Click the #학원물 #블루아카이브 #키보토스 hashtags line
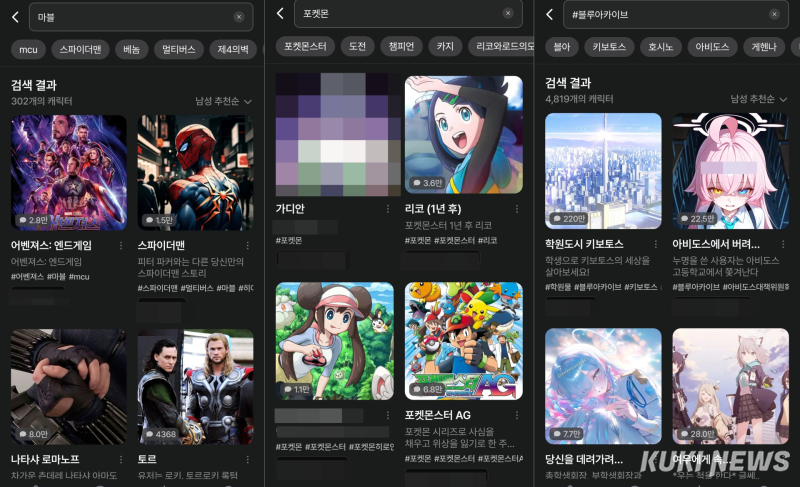This screenshot has width=800, height=487. tap(601, 287)
